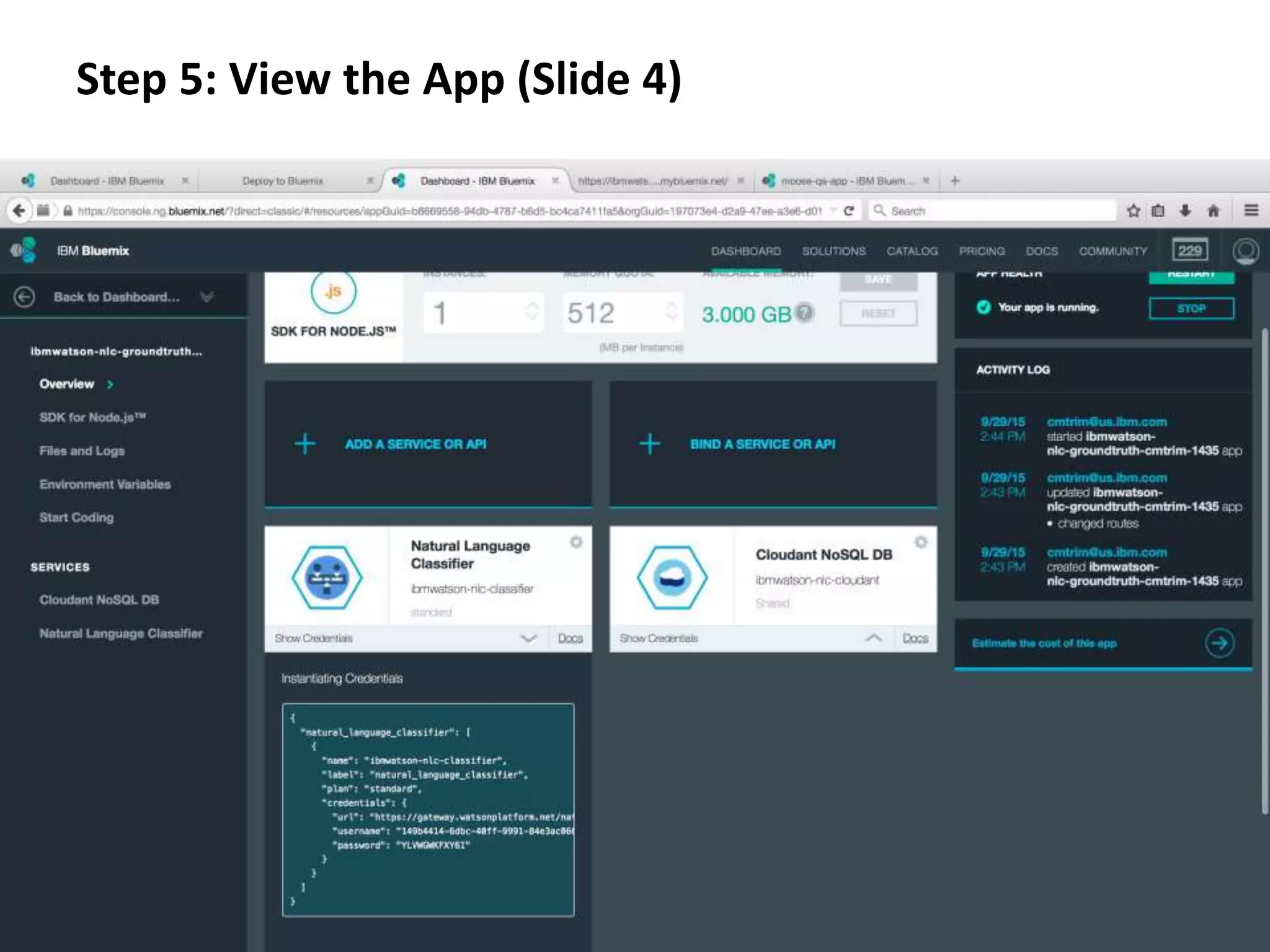
Task: Open Docs link on Natural Language Classifier card
Action: pyautogui.click(x=570, y=638)
